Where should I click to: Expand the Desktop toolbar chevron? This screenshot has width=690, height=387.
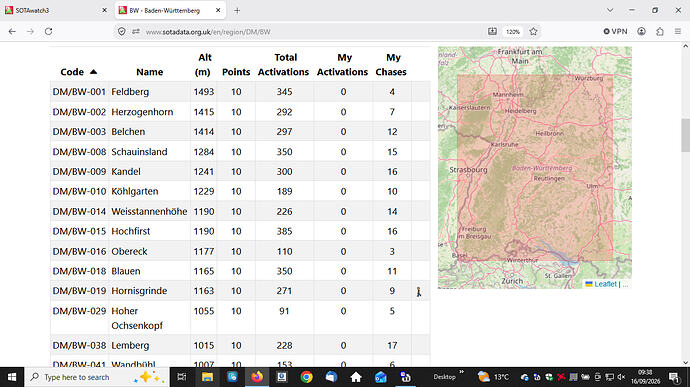(461, 372)
